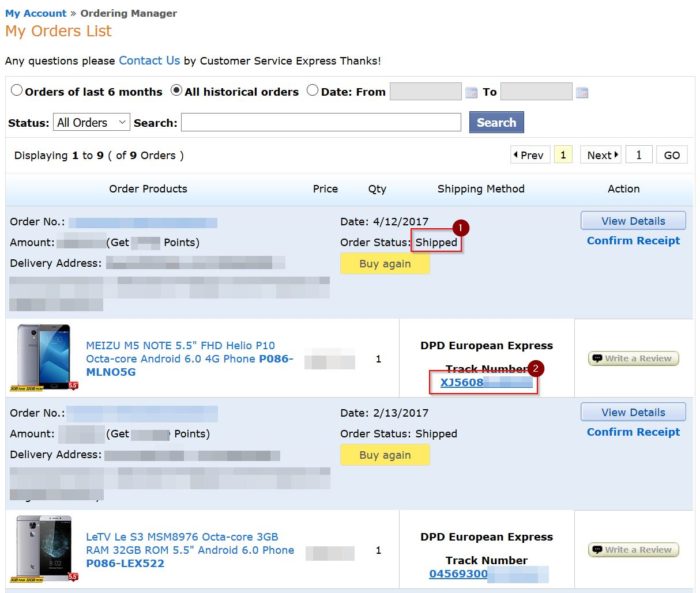The width and height of the screenshot is (700, 593).
Task: Click the speech bubble on second Write a Review
Action: (x=597, y=549)
